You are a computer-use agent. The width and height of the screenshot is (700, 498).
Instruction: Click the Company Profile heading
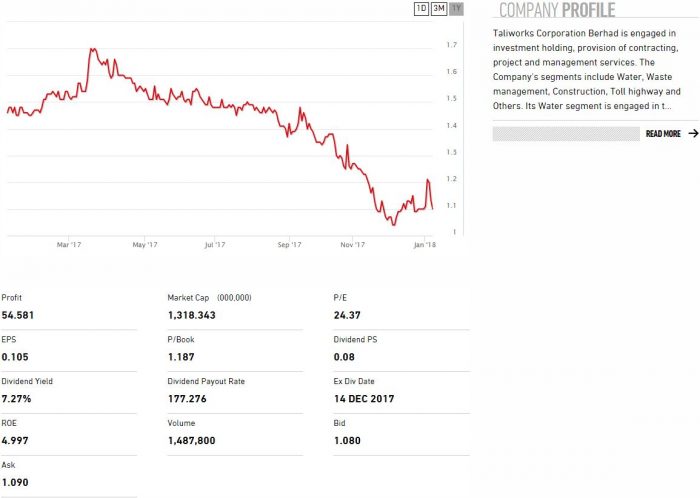[557, 11]
